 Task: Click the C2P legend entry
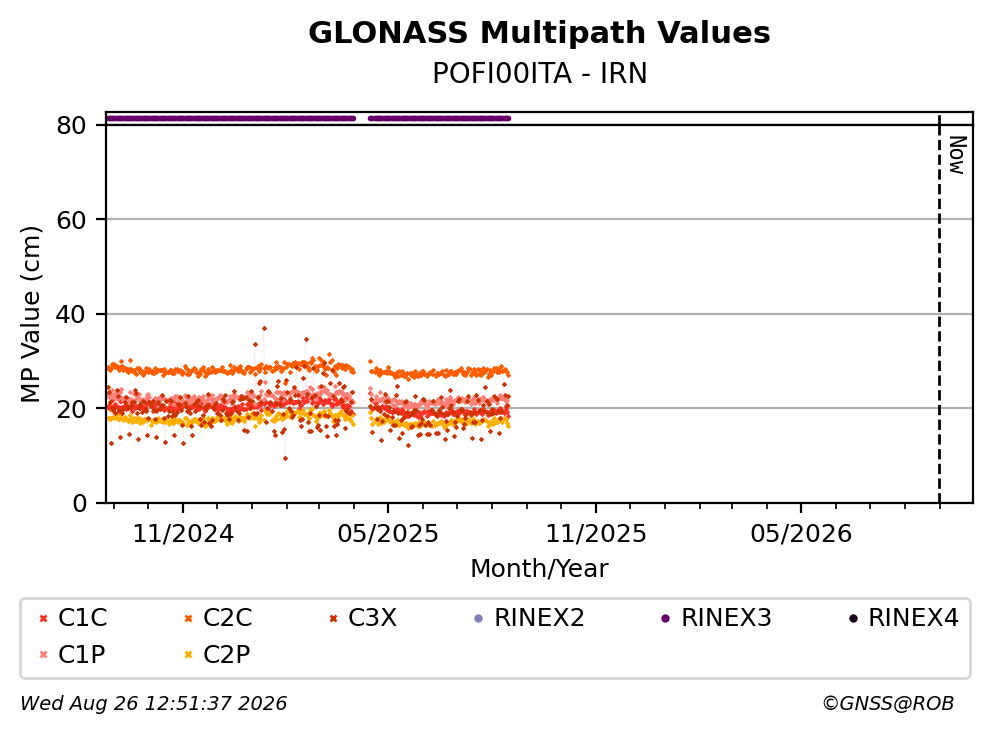[216, 654]
